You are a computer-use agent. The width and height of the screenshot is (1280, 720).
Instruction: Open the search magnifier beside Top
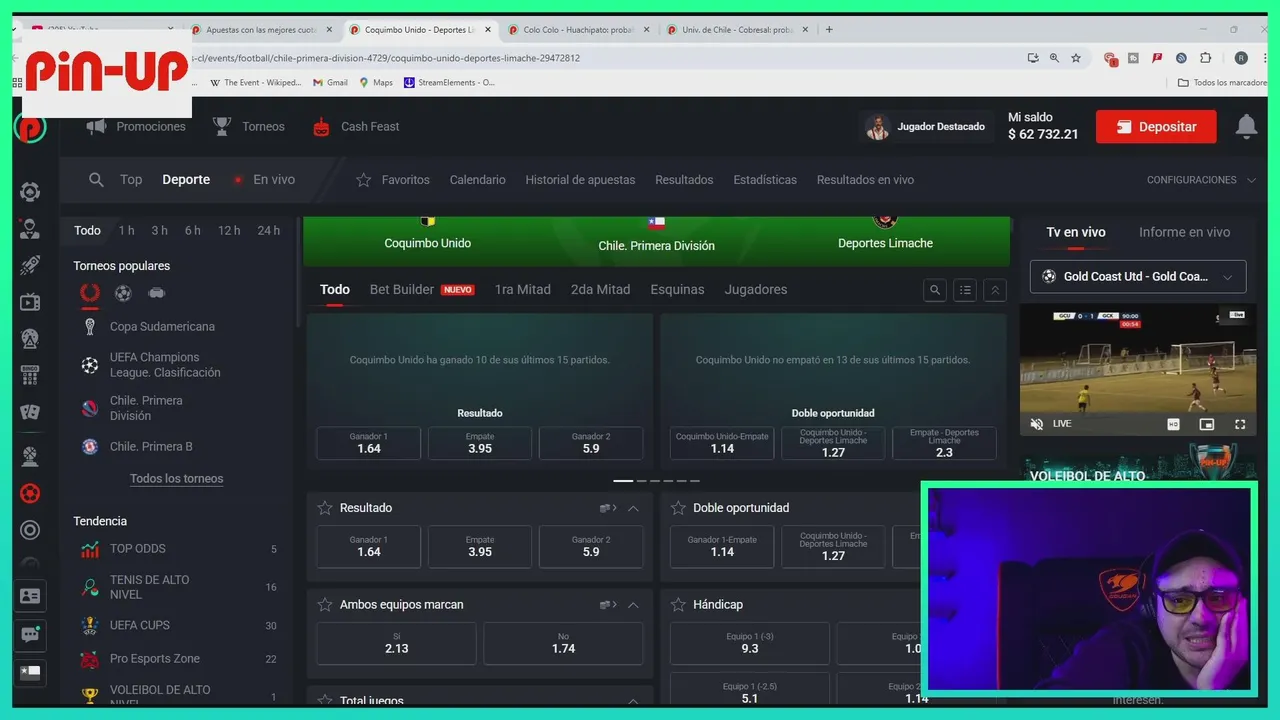pos(96,180)
